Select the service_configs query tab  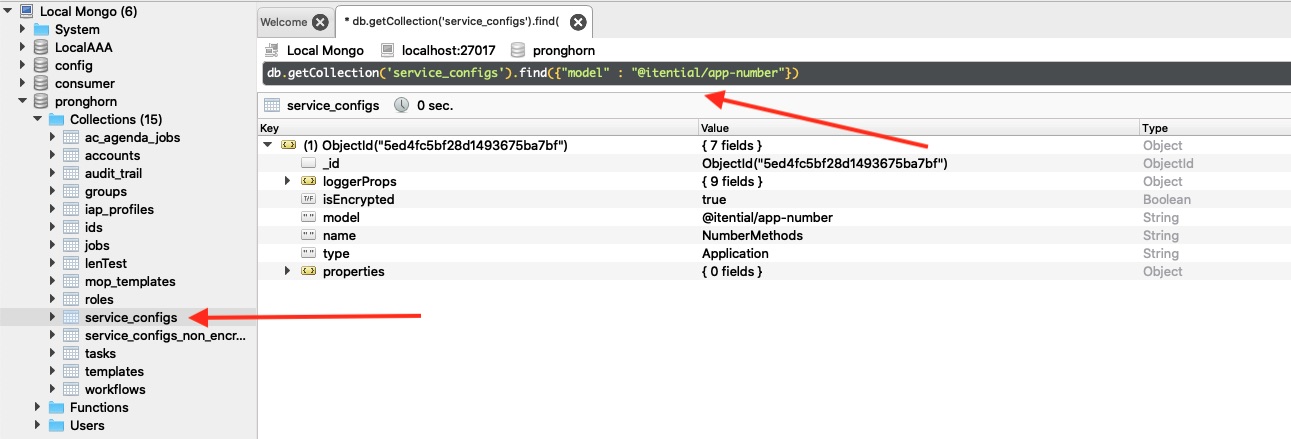point(450,22)
